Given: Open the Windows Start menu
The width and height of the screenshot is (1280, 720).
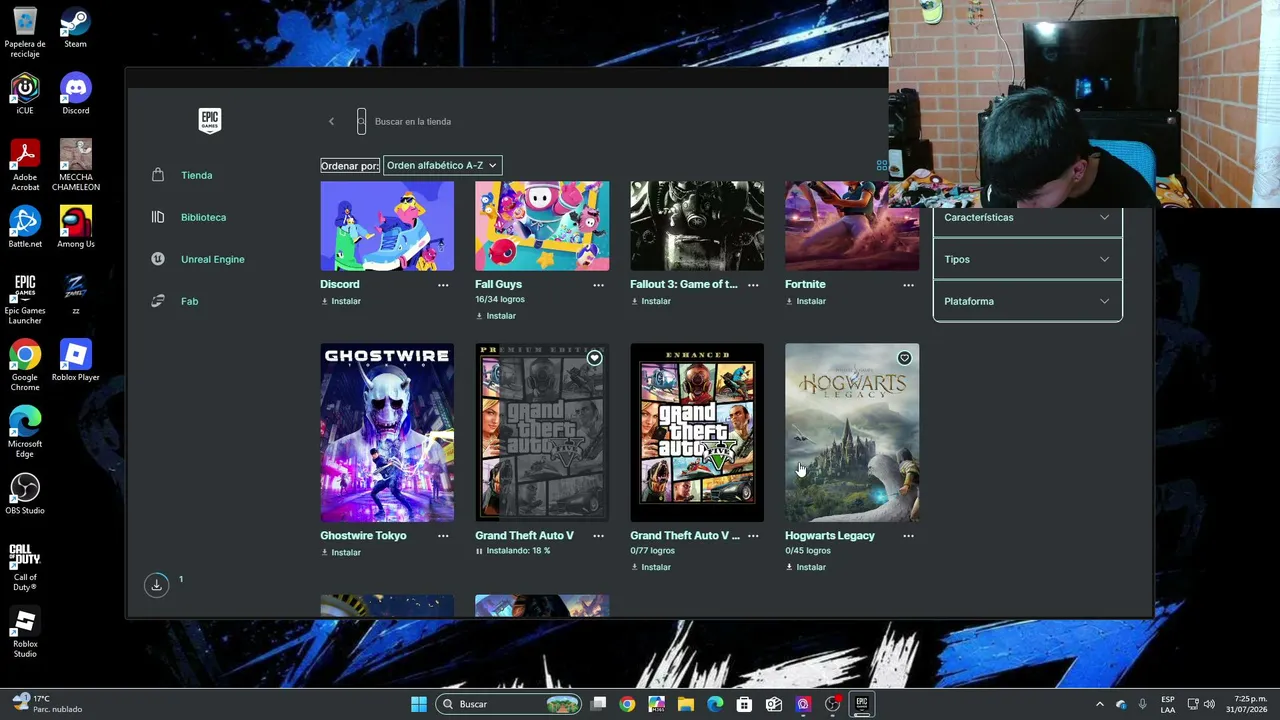Looking at the screenshot, I should [419, 704].
